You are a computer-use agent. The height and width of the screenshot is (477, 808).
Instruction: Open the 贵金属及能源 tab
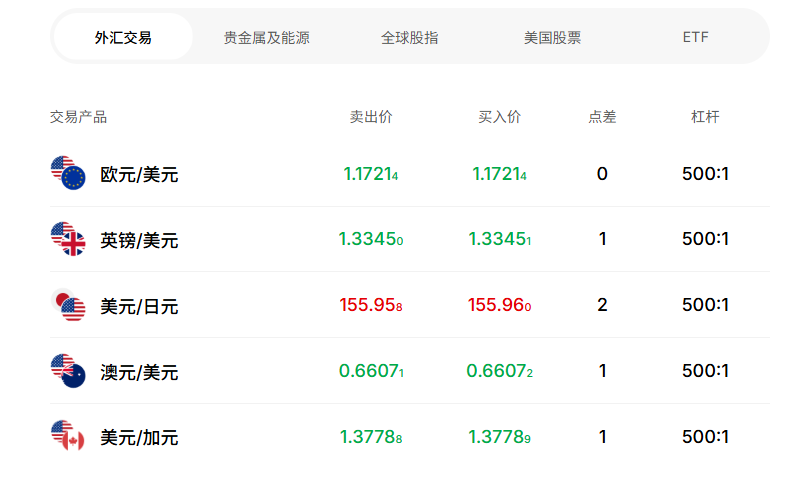[x=266, y=38]
